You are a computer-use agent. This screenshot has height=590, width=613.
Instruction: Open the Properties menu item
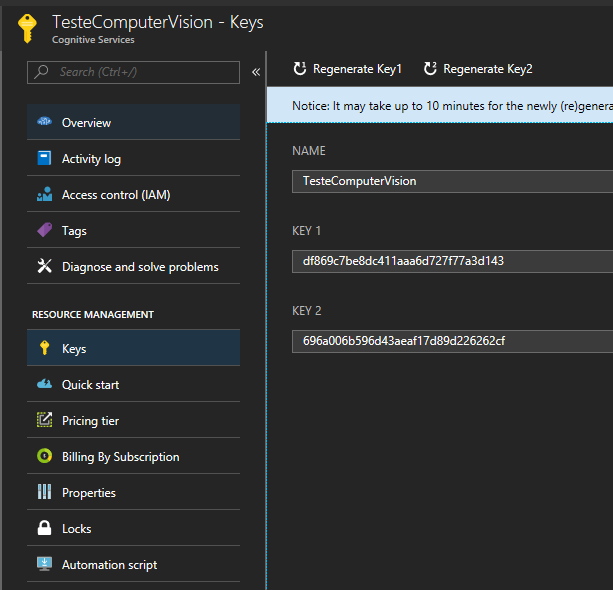[133, 492]
